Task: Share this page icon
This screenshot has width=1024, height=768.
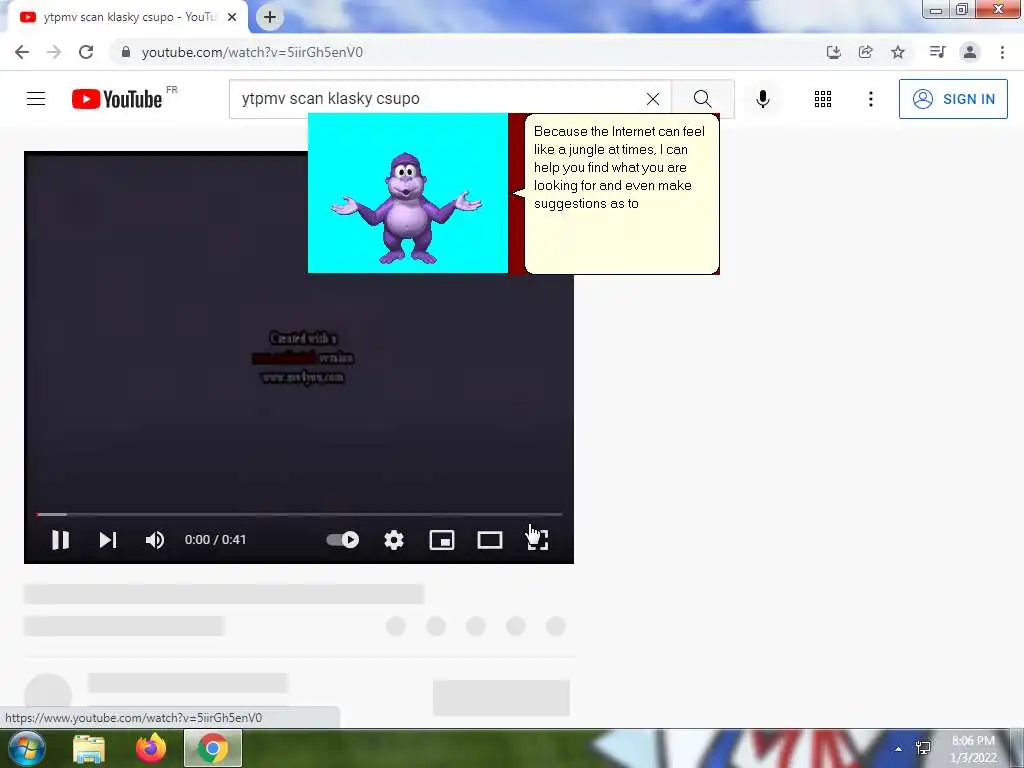Action: point(865,52)
